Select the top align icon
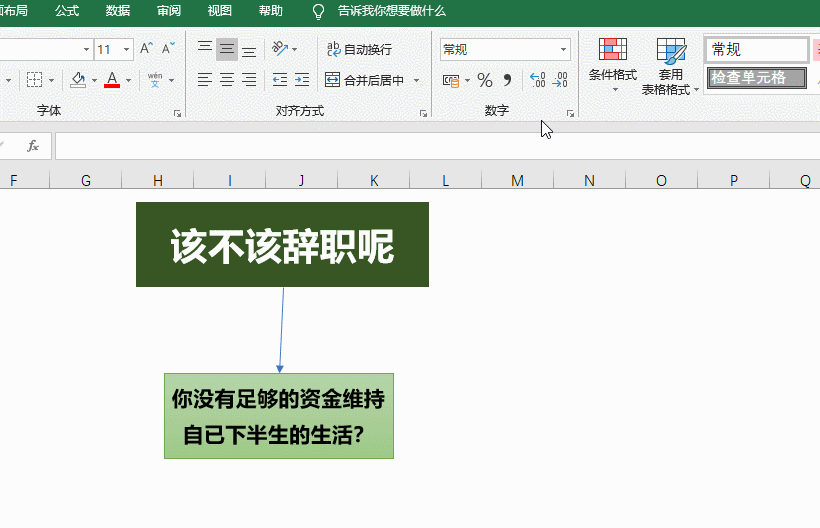 tap(204, 49)
